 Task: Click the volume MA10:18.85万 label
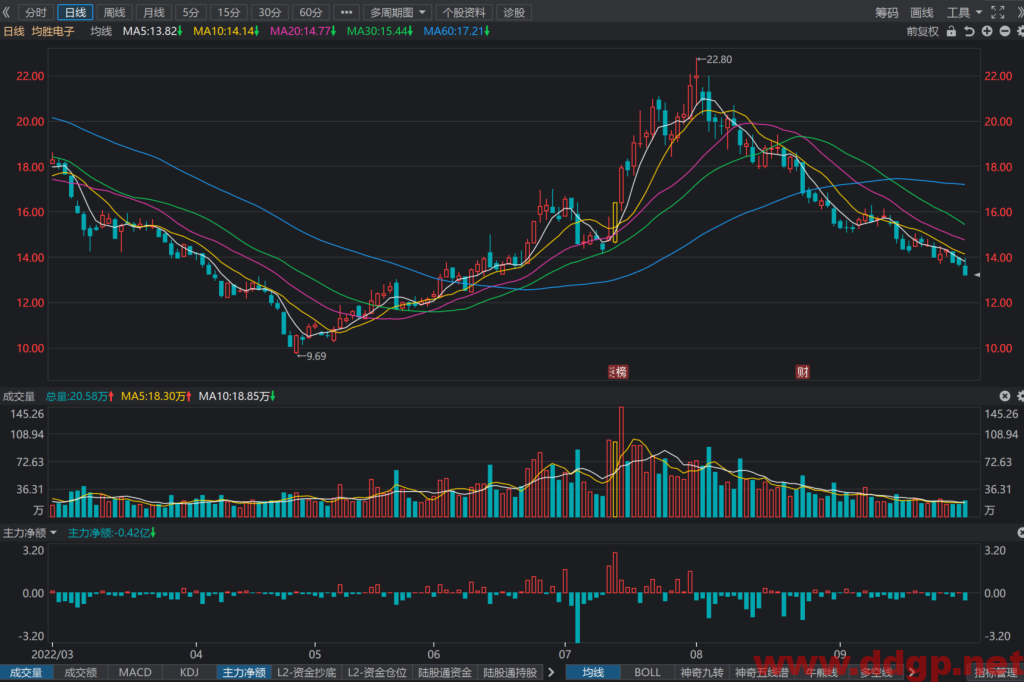tap(236, 396)
